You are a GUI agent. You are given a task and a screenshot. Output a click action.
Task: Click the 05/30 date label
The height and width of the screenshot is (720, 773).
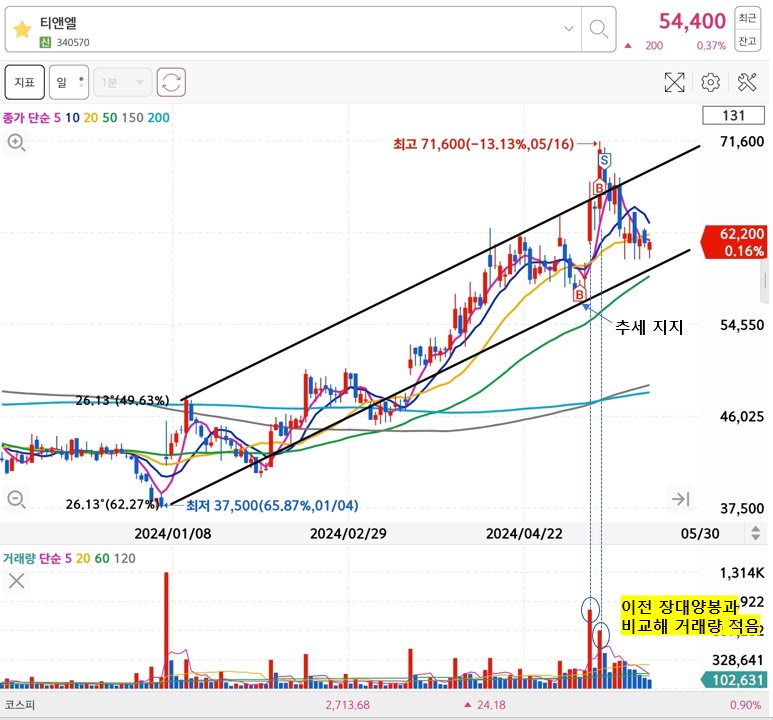point(700,533)
